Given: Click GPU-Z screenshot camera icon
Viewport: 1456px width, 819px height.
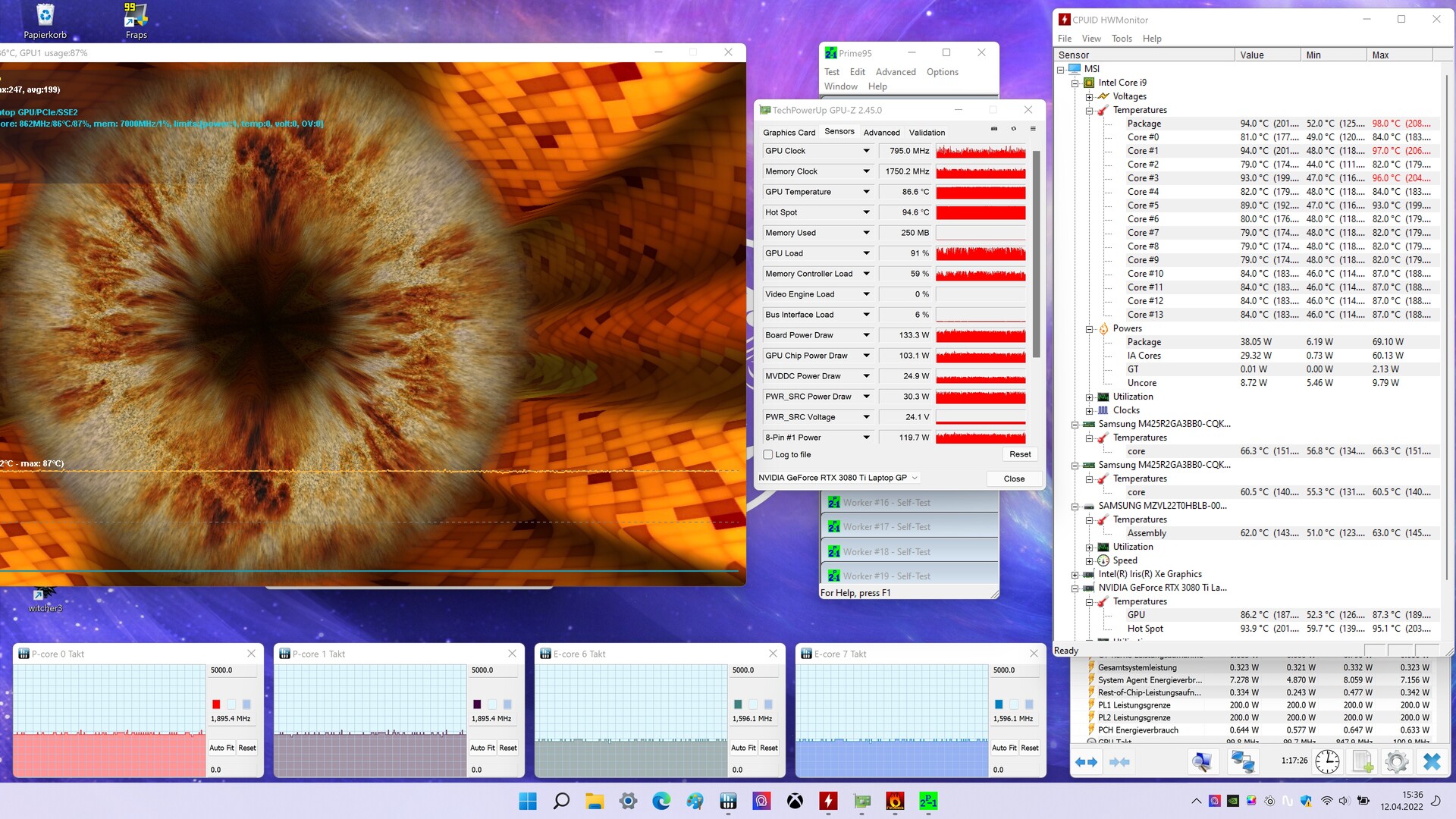Looking at the screenshot, I should 994,129.
